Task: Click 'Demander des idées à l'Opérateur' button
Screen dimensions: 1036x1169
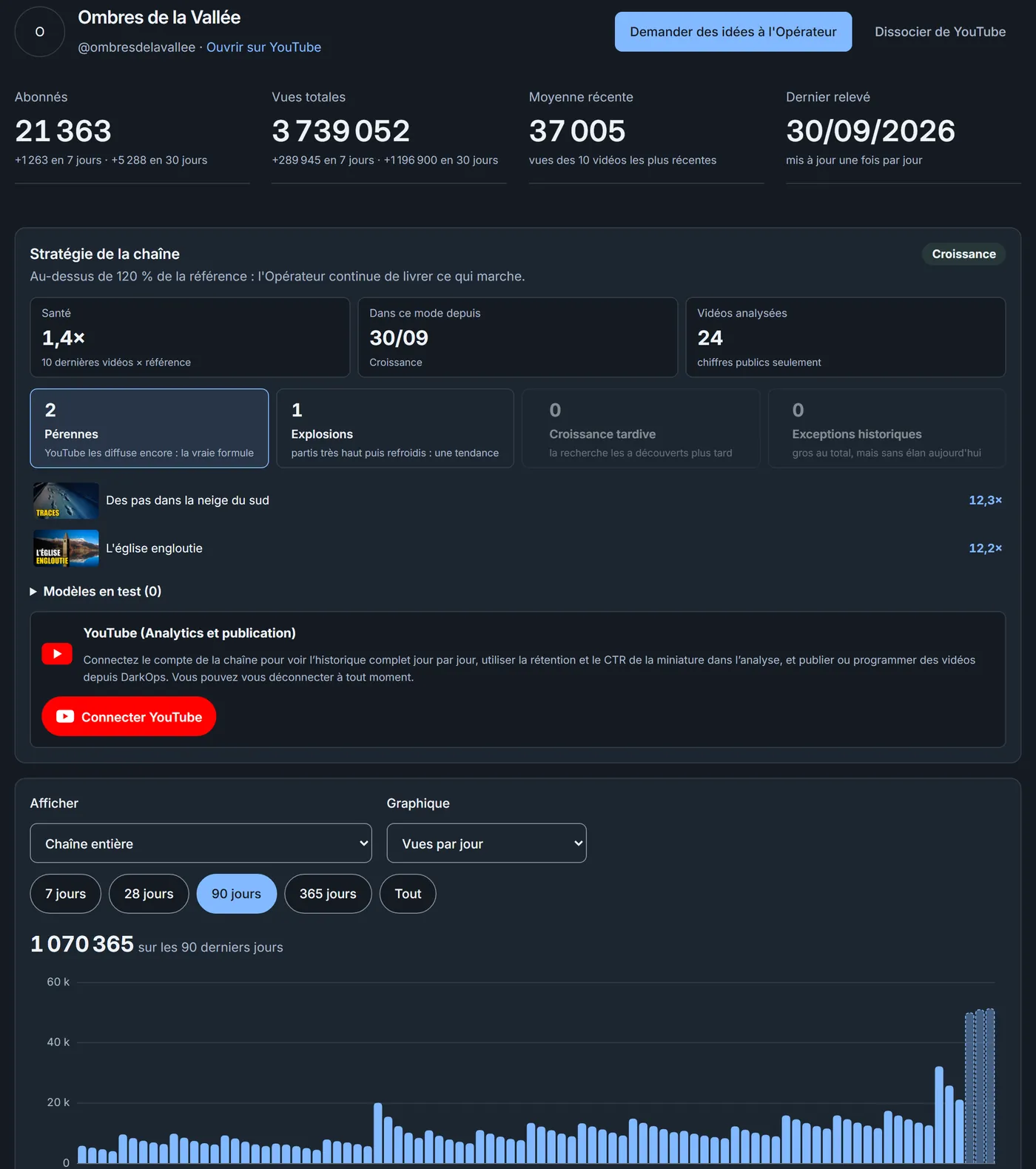Action: [x=733, y=32]
